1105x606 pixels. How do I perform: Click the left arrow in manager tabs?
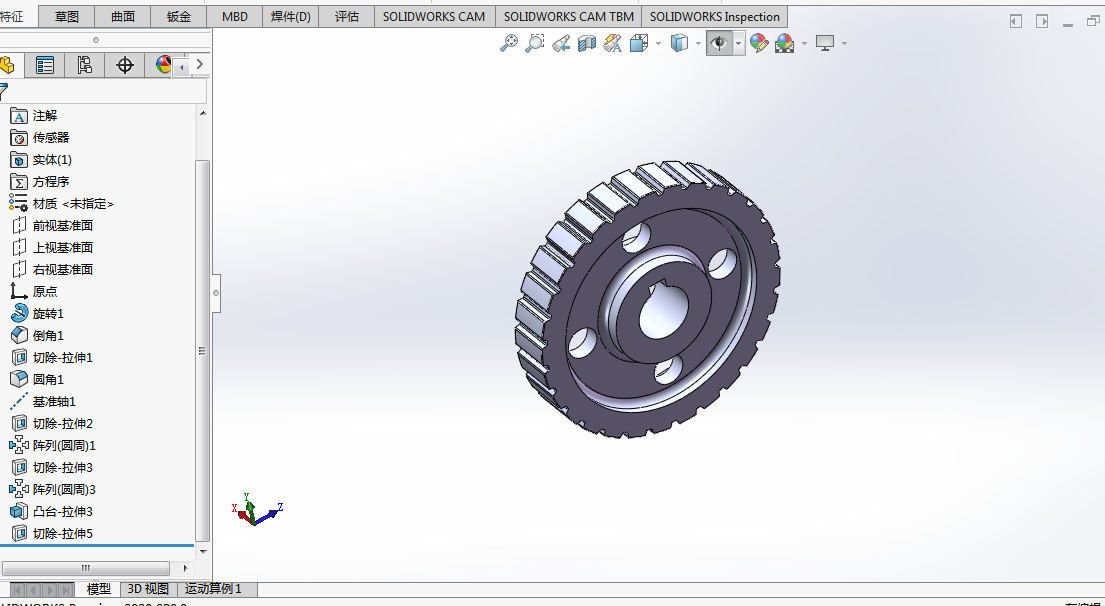tap(183, 67)
